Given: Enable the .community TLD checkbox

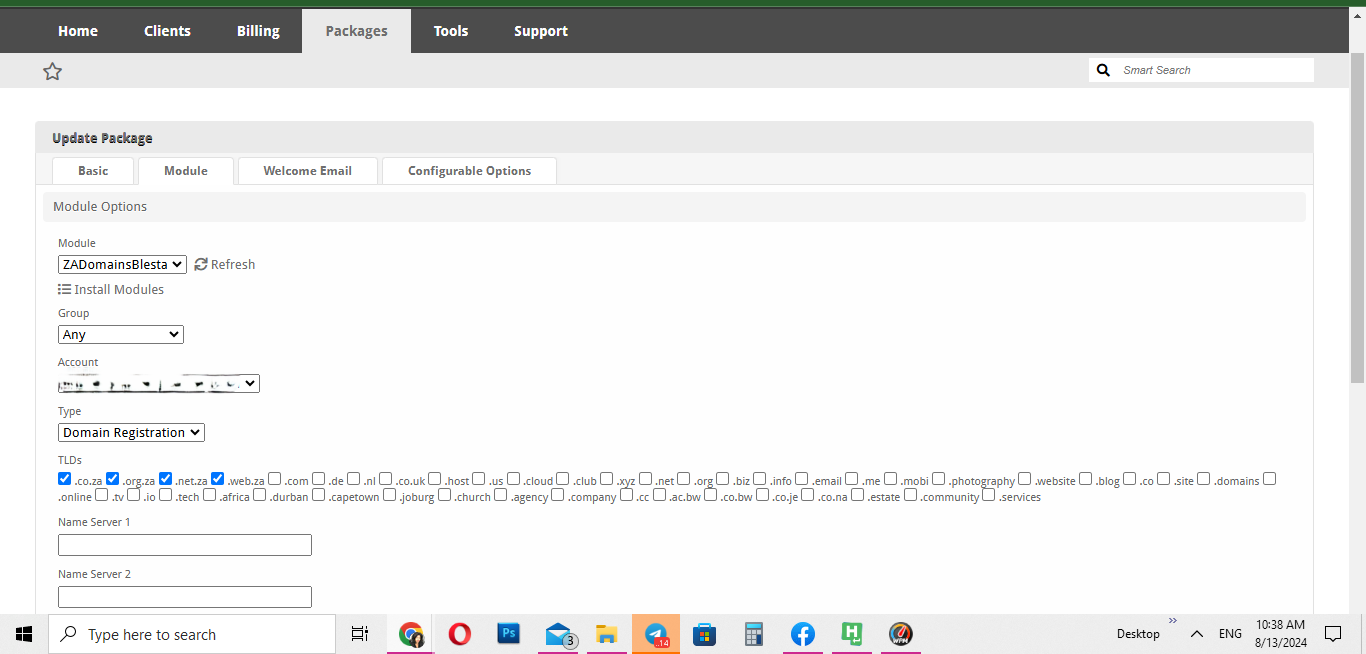Looking at the screenshot, I should tap(911, 495).
